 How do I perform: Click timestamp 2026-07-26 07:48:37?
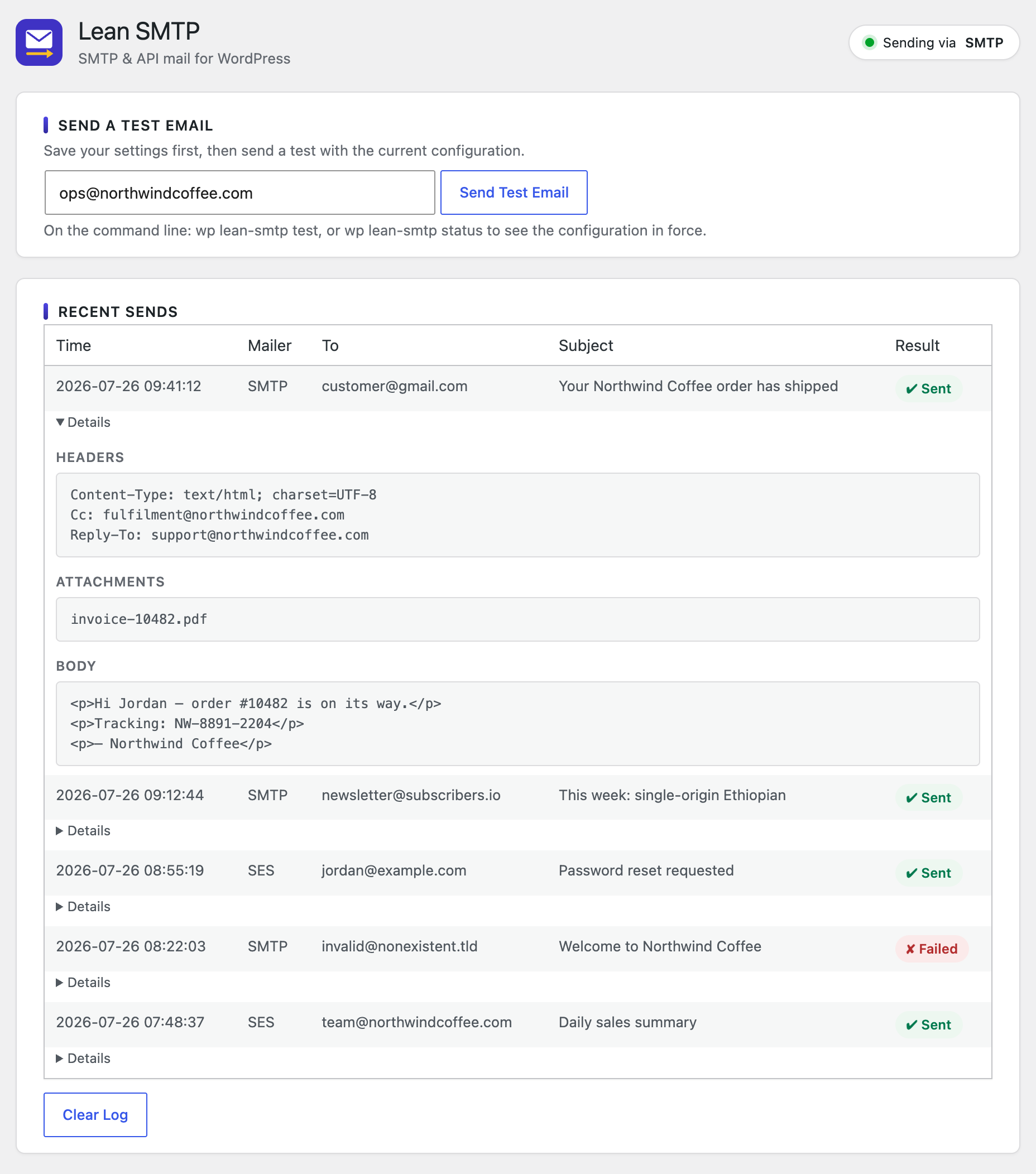pos(130,1022)
